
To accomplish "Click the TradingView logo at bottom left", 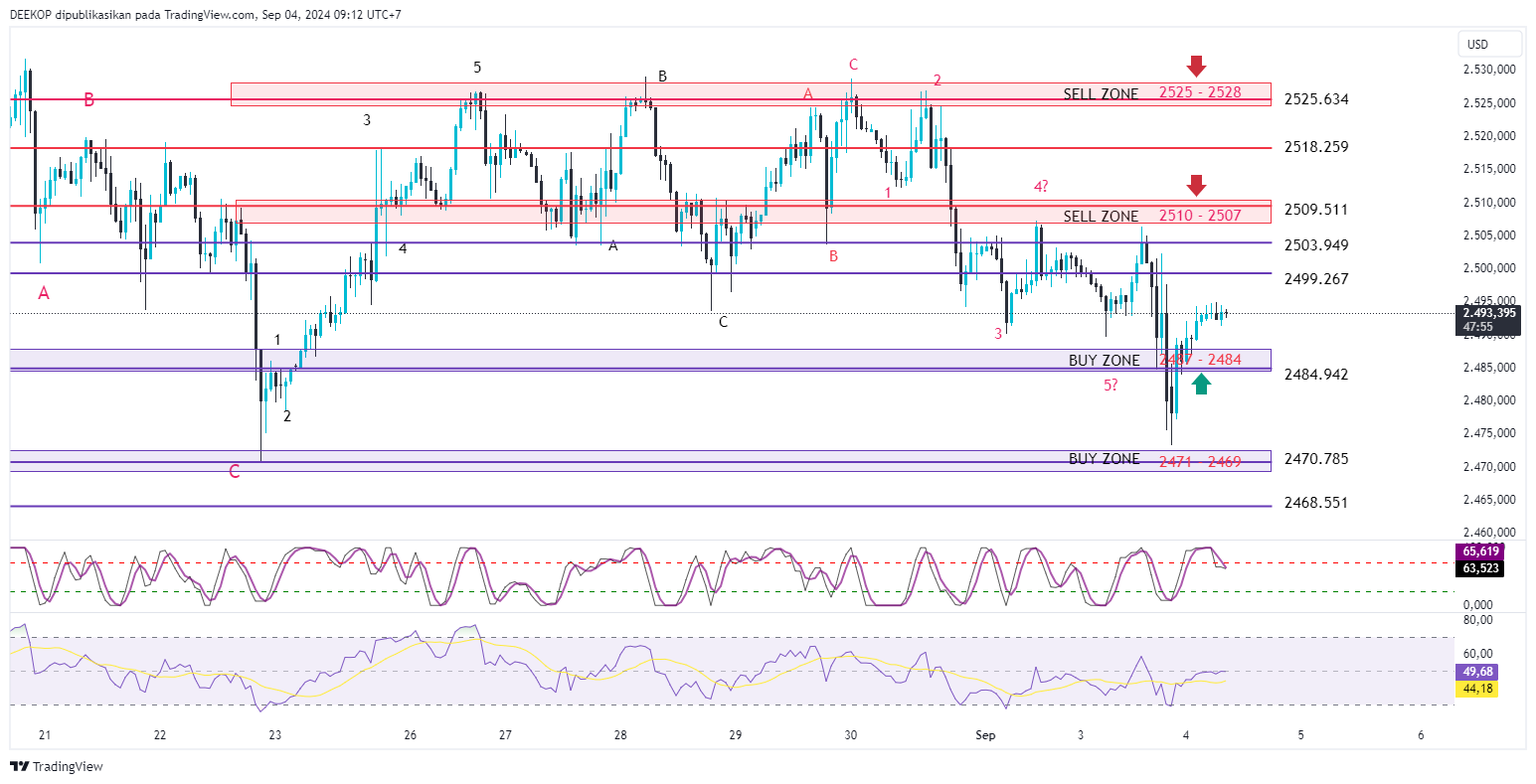I will [56, 766].
